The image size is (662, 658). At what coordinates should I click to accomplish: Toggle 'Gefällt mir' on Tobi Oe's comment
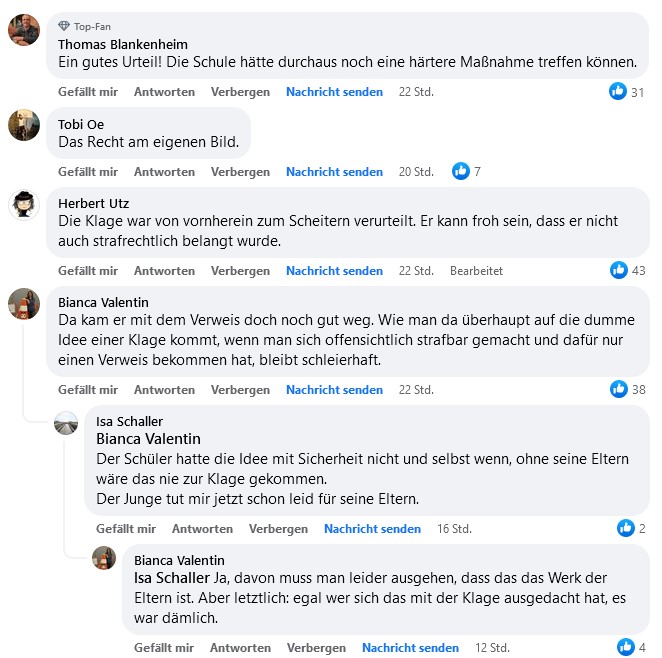pyautogui.click(x=88, y=172)
